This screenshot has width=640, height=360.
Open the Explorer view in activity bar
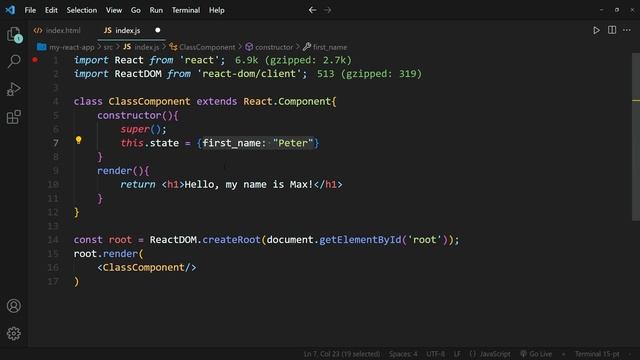pyautogui.click(x=14, y=34)
